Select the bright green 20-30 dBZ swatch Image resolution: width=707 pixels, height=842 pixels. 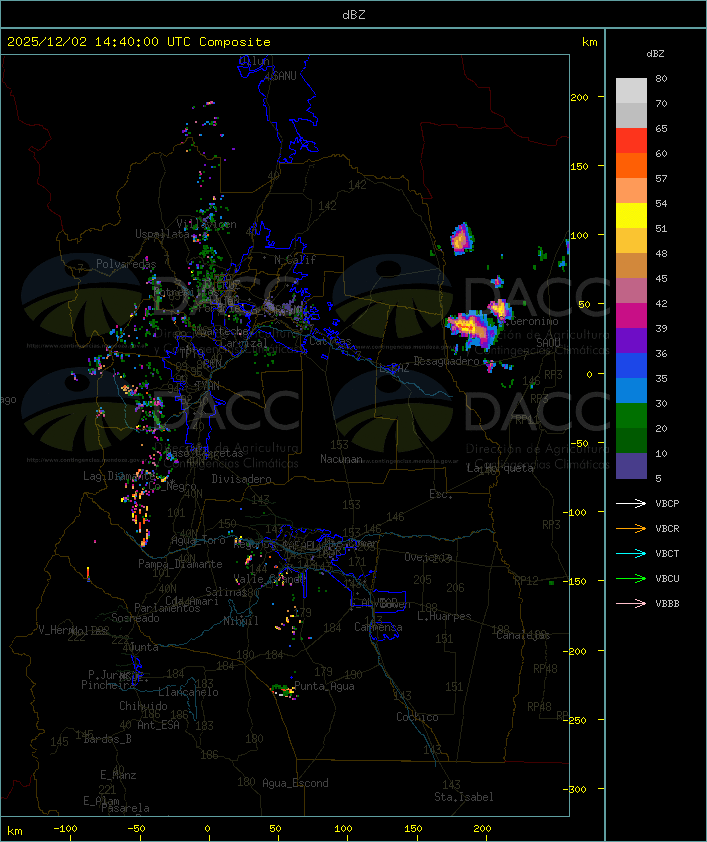[x=631, y=416]
